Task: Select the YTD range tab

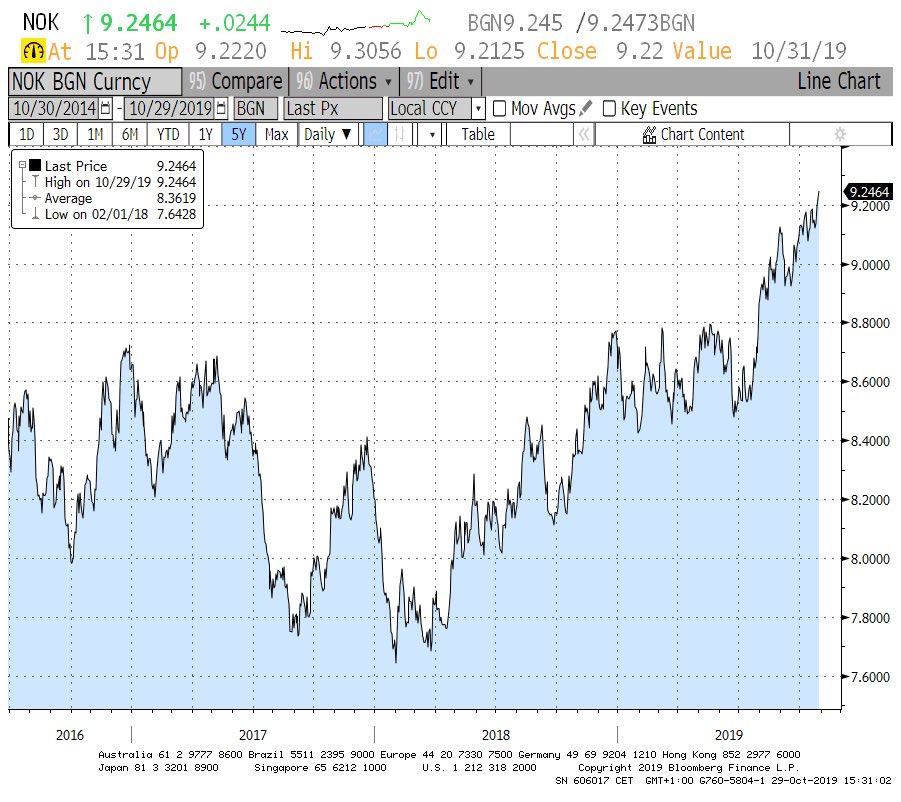Action: (x=168, y=134)
